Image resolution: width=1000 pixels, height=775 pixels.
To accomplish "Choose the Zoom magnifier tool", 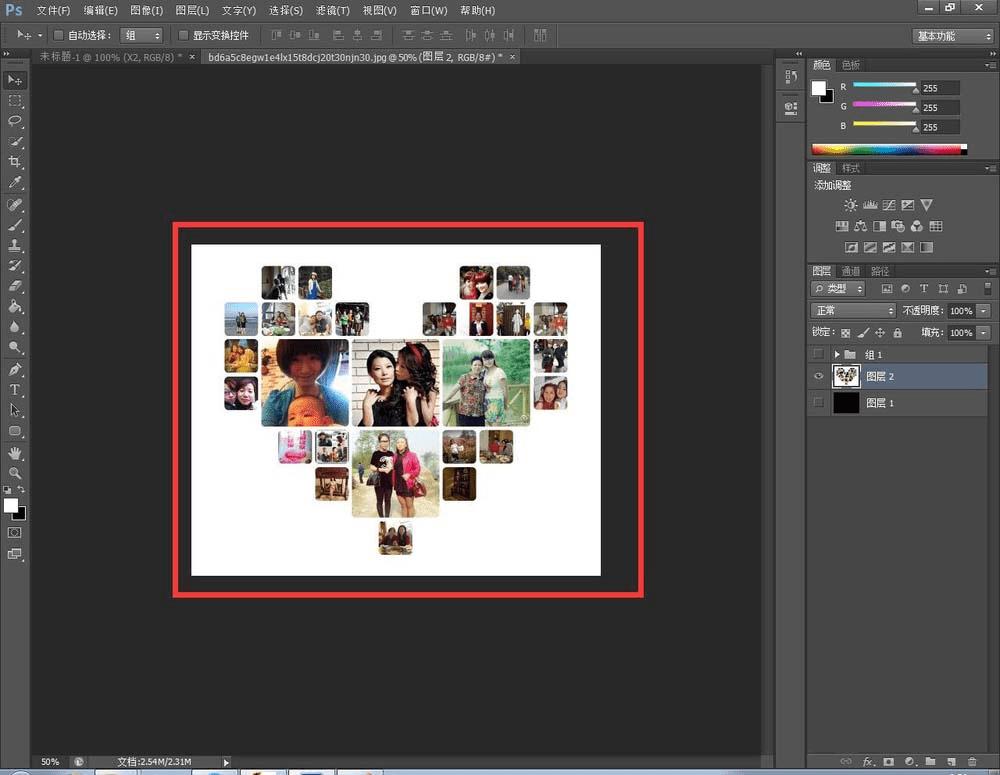I will pyautogui.click(x=15, y=472).
